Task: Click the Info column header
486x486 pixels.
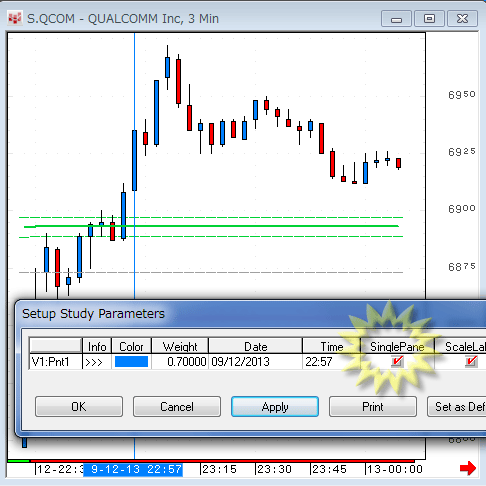Action: pos(97,346)
